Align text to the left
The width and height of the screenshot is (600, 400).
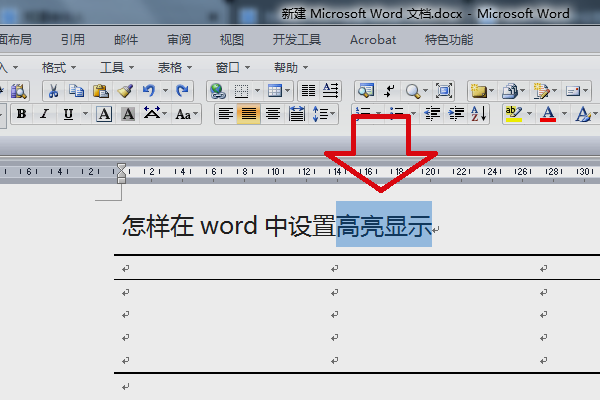click(x=226, y=114)
